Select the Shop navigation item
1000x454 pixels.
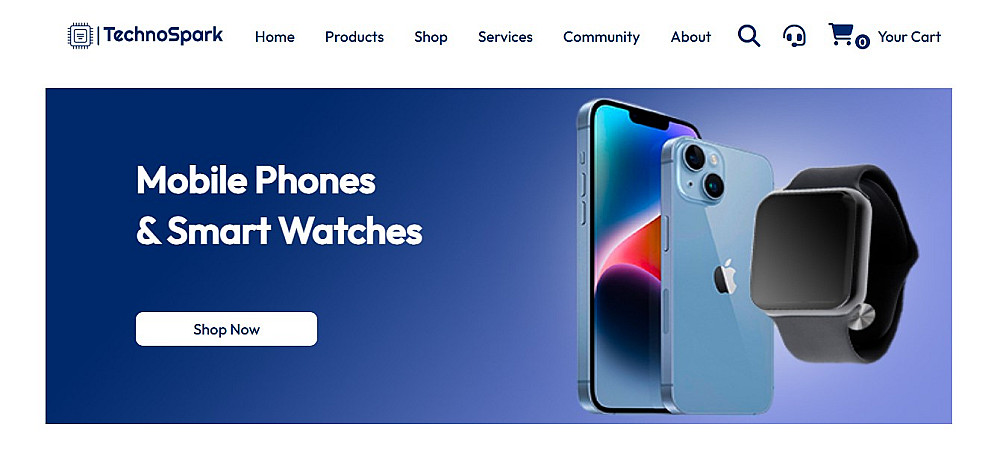pyautogui.click(x=430, y=37)
